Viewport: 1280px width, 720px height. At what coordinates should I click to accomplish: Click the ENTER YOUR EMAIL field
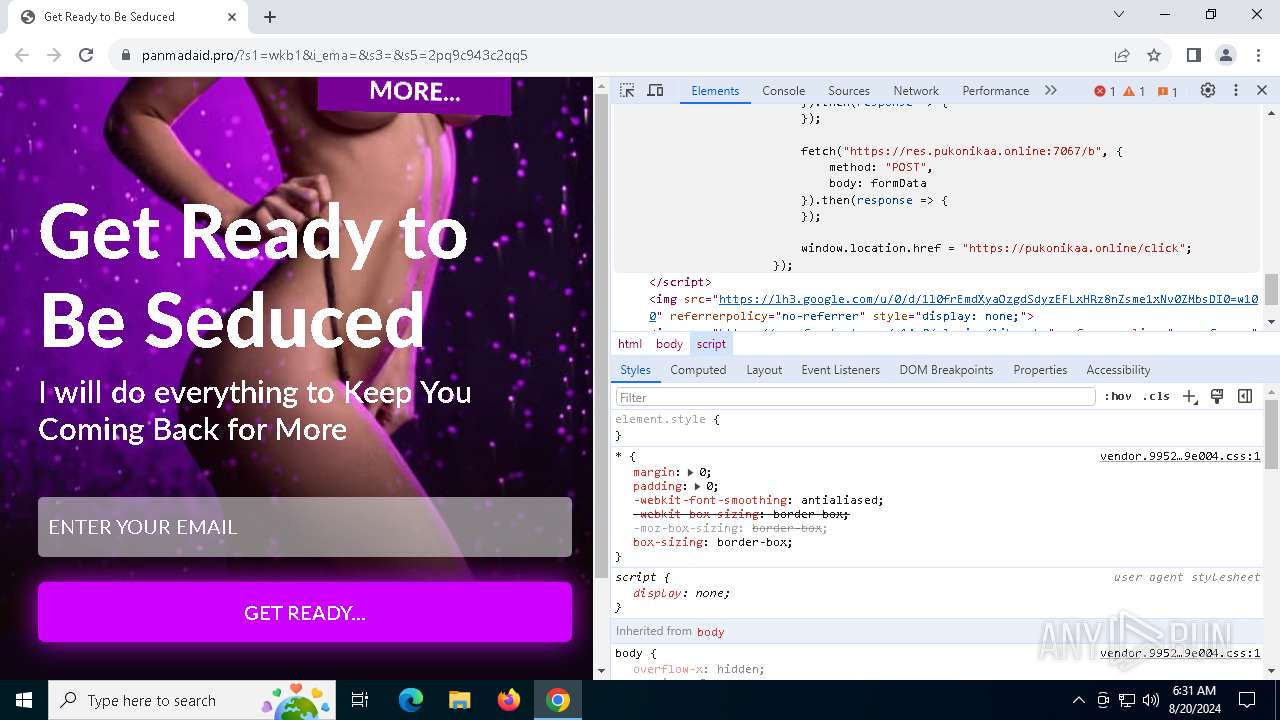pos(305,527)
